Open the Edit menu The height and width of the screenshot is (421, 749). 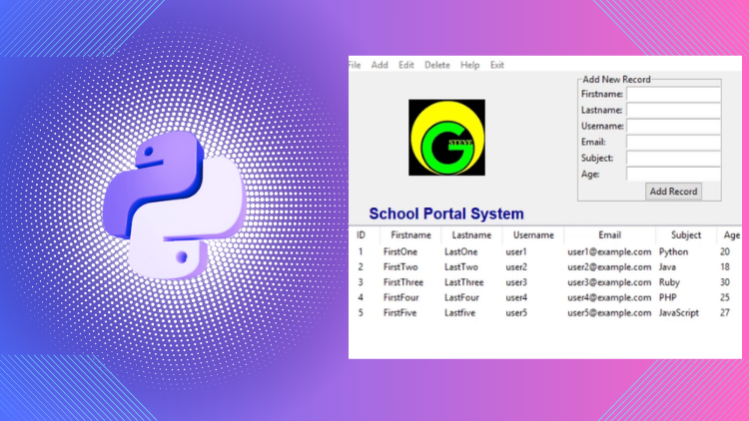406,65
